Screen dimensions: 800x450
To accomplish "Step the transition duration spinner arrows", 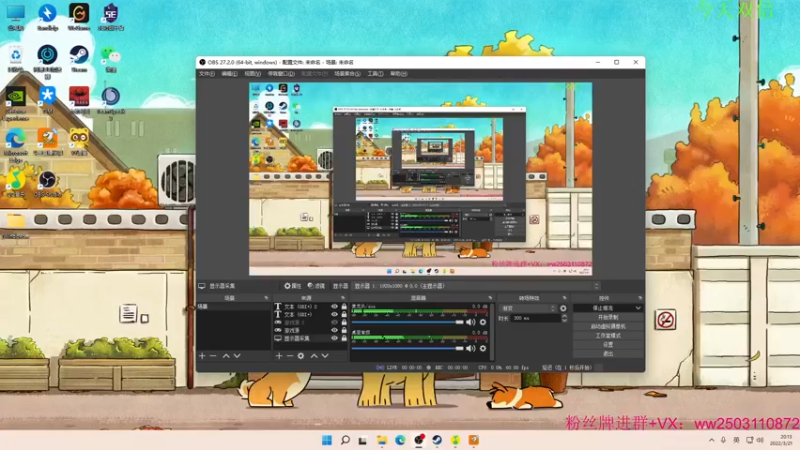I will pyautogui.click(x=564, y=318).
